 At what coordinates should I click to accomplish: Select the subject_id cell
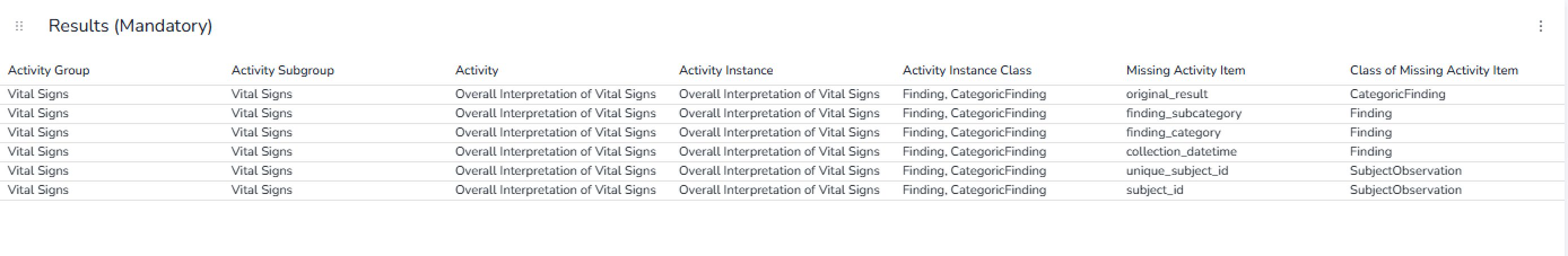tap(1154, 191)
